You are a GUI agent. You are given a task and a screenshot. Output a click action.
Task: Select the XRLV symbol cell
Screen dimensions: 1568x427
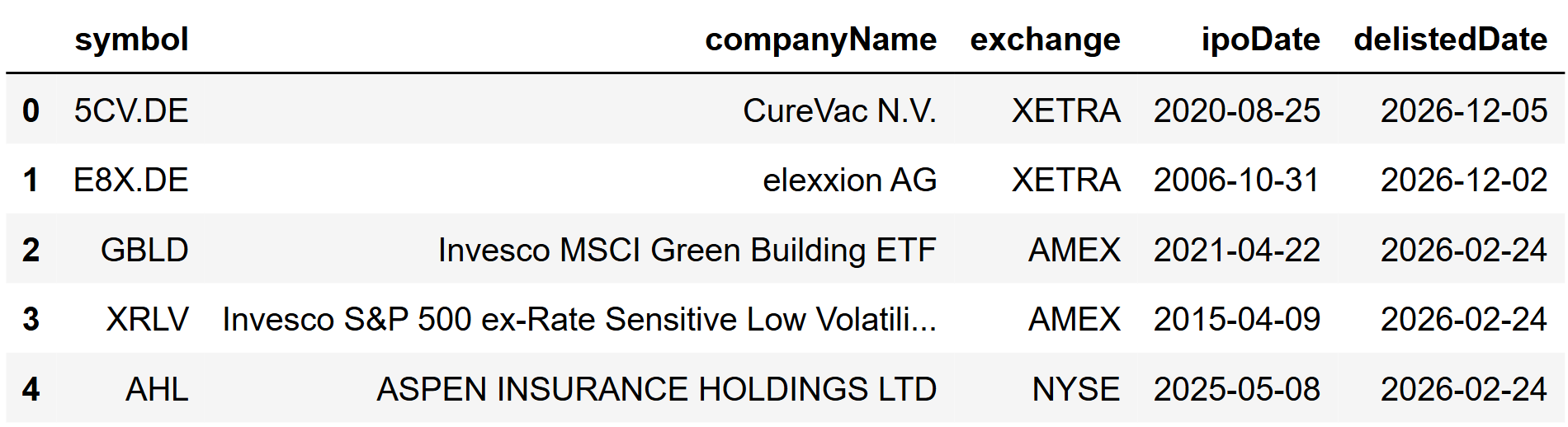point(148,319)
